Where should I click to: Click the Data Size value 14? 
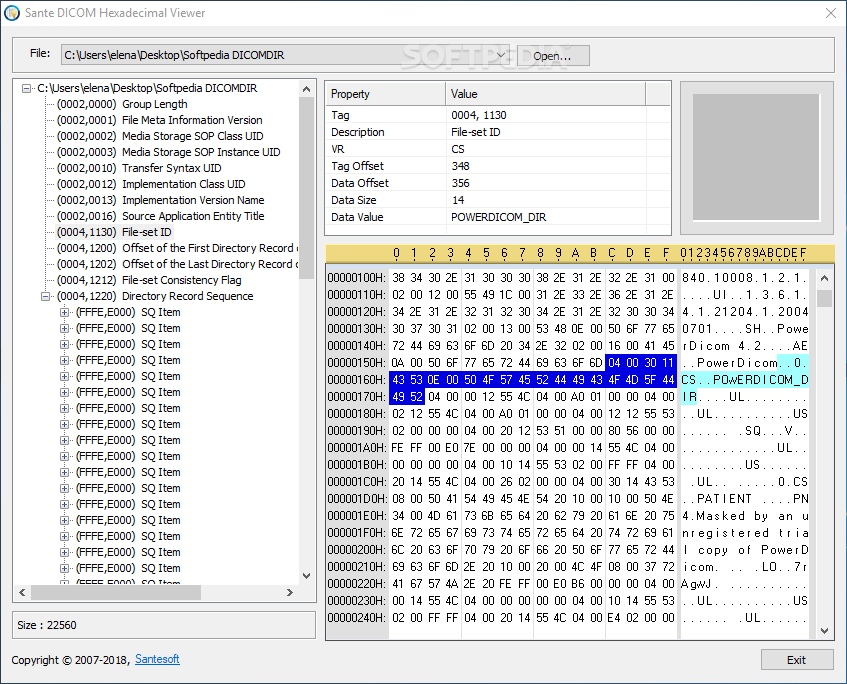click(x=458, y=200)
